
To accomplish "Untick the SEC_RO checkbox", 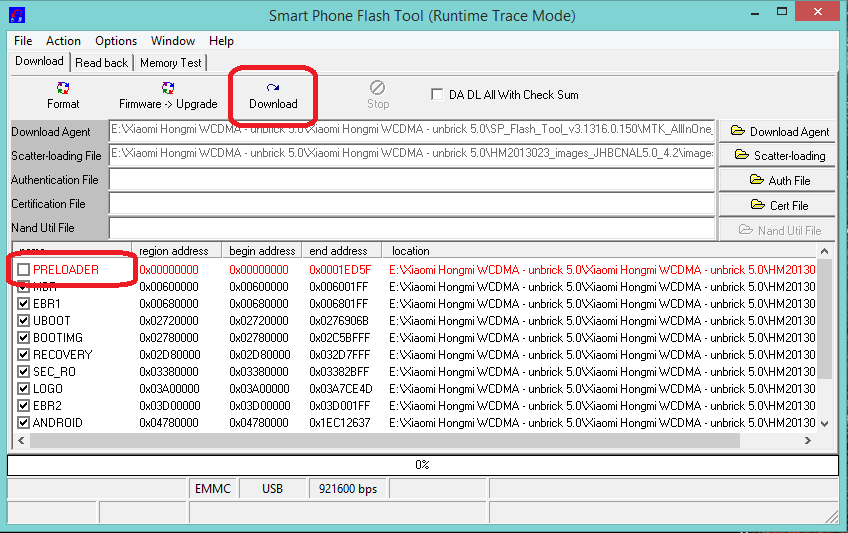I will point(23,371).
